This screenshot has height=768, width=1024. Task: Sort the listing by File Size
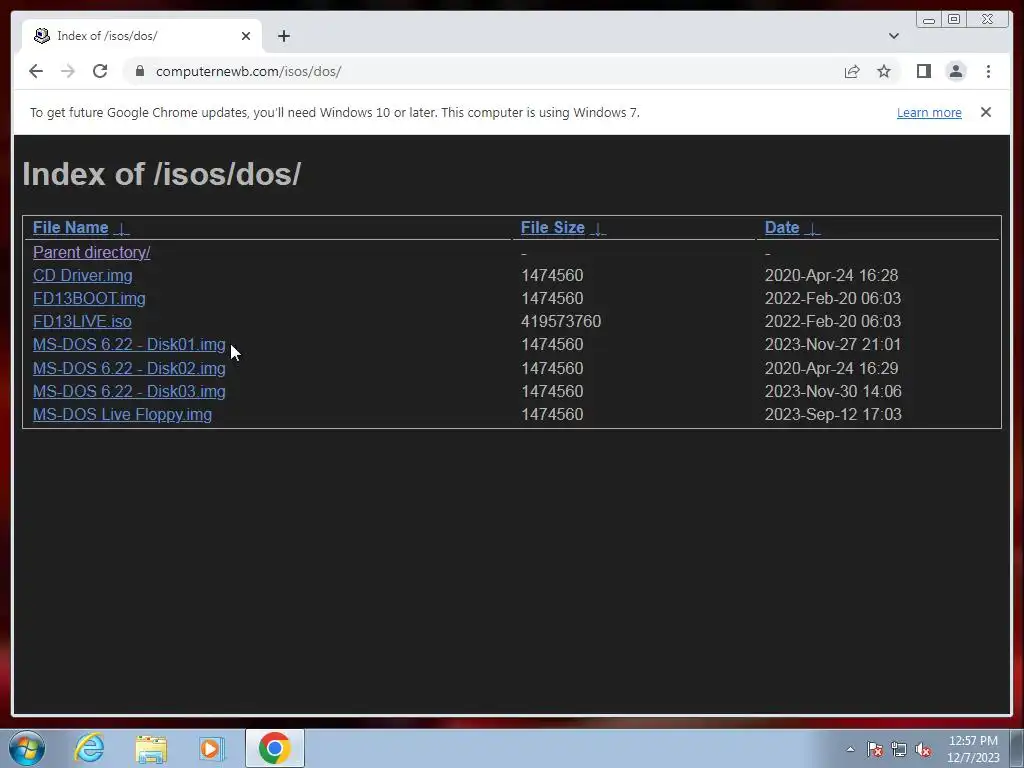(x=552, y=227)
